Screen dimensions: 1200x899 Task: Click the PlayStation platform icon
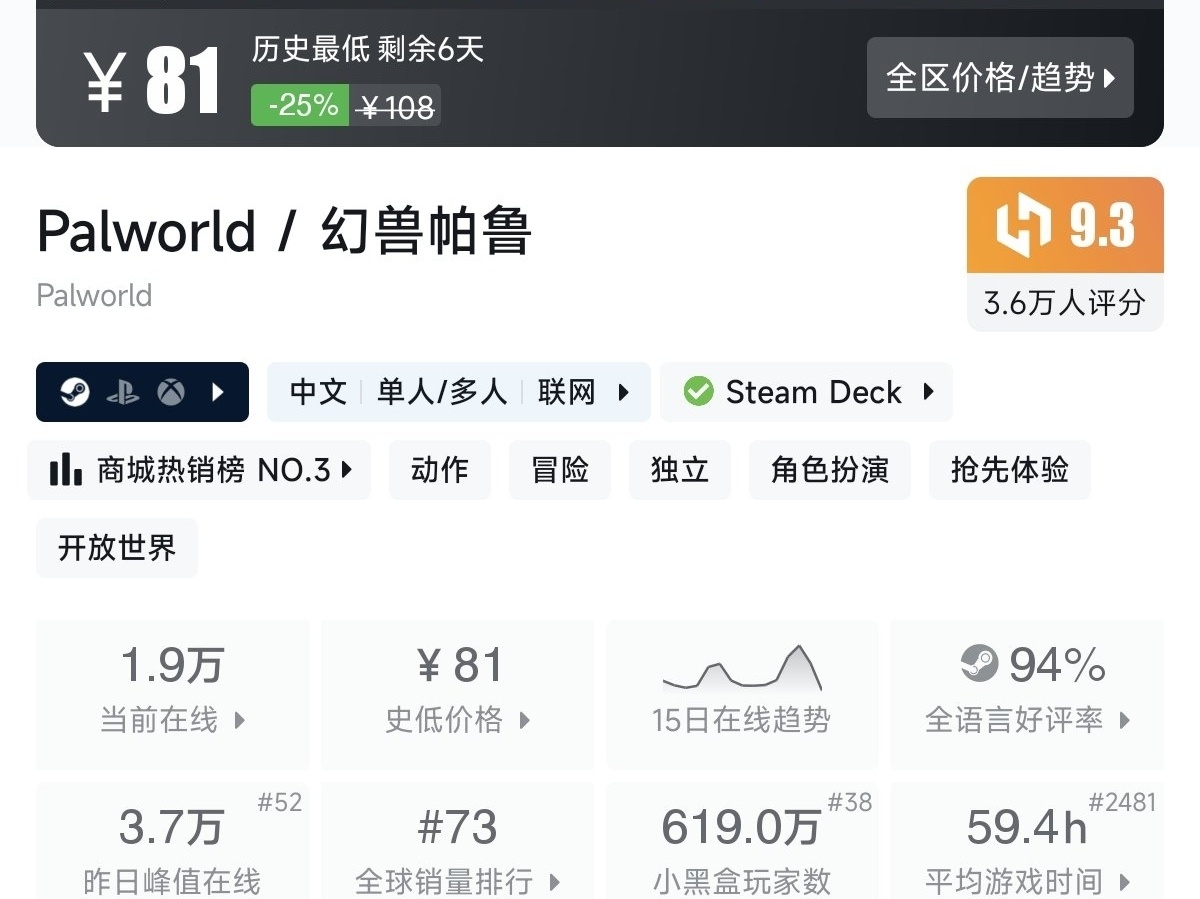tap(123, 392)
